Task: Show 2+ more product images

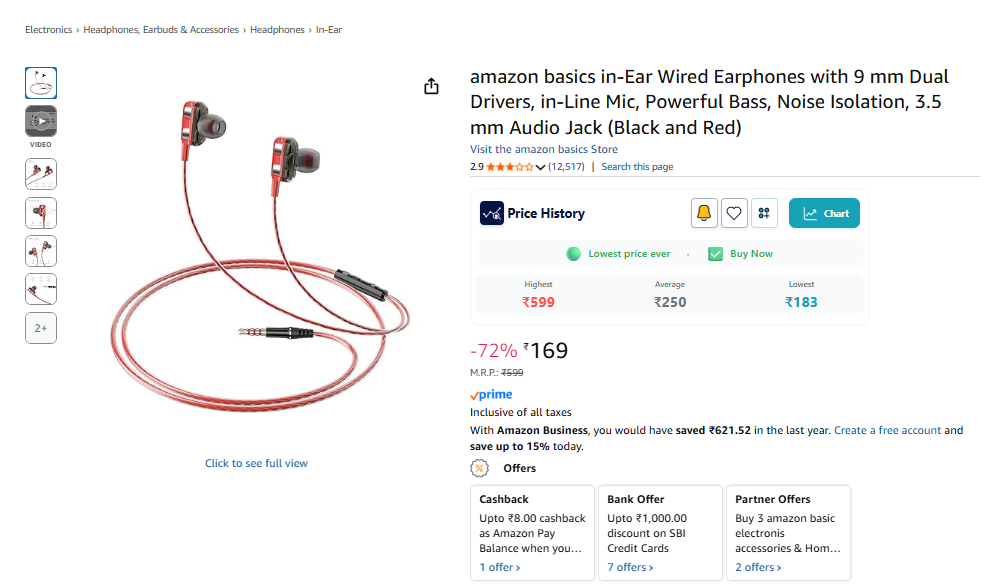Action: coord(41,328)
